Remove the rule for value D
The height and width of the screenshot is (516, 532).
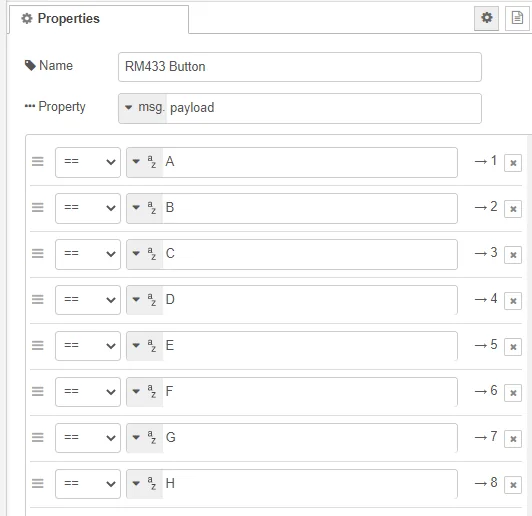tap(513, 301)
